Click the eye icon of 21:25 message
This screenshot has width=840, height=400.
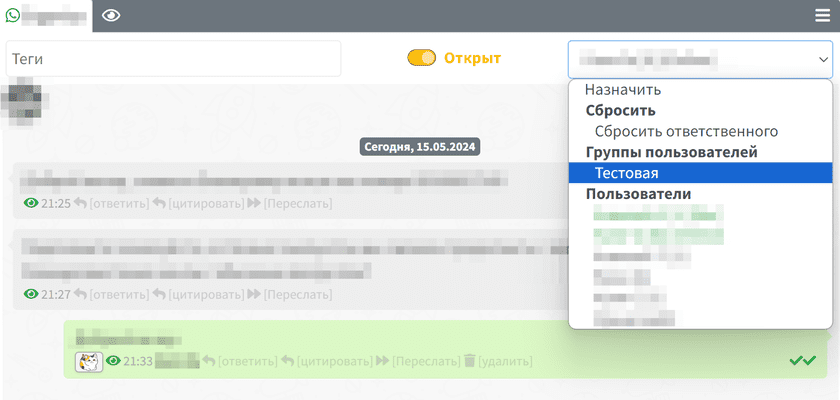click(x=32, y=203)
